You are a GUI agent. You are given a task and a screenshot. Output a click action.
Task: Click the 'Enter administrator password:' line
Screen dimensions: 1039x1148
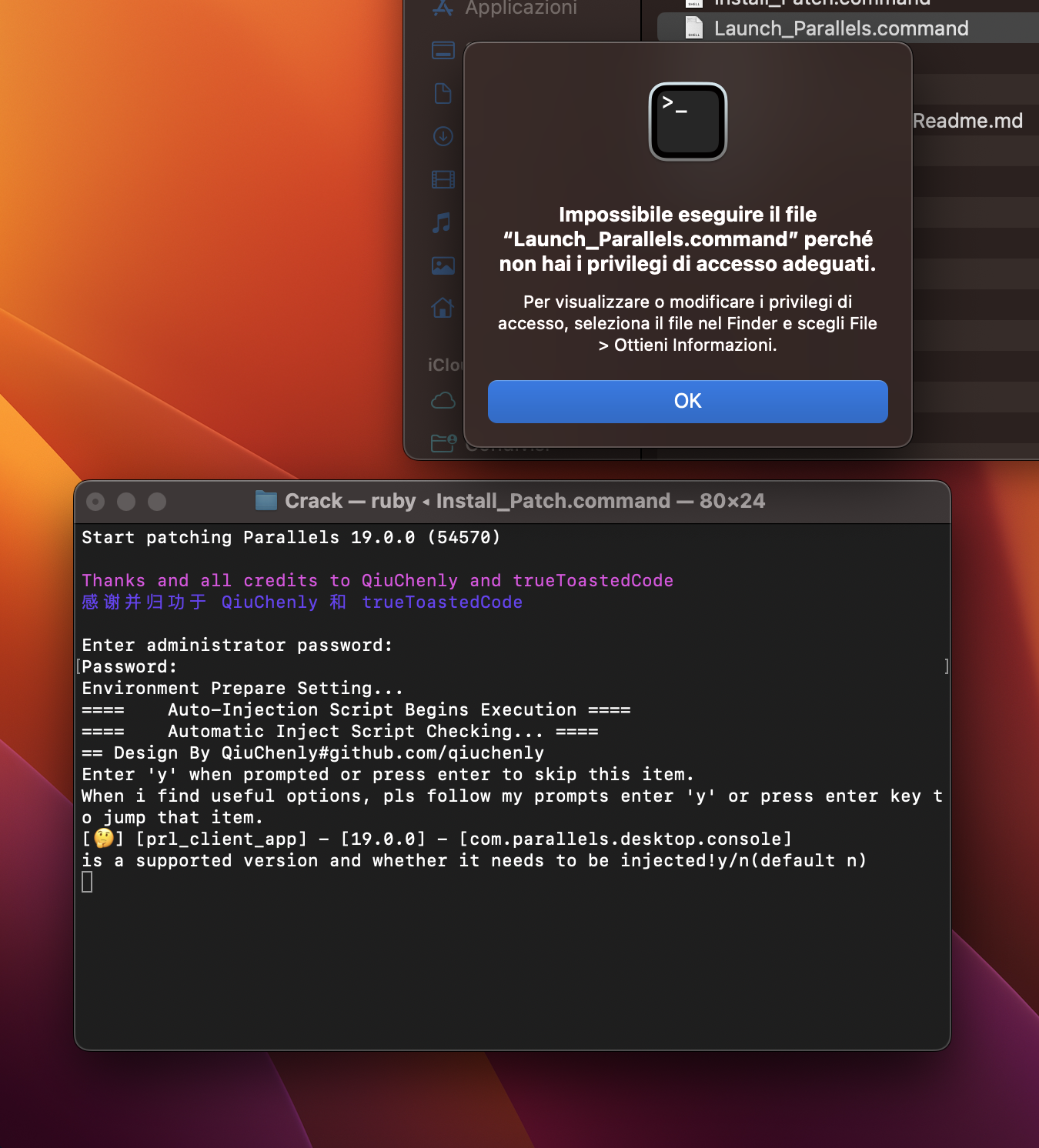(x=237, y=645)
